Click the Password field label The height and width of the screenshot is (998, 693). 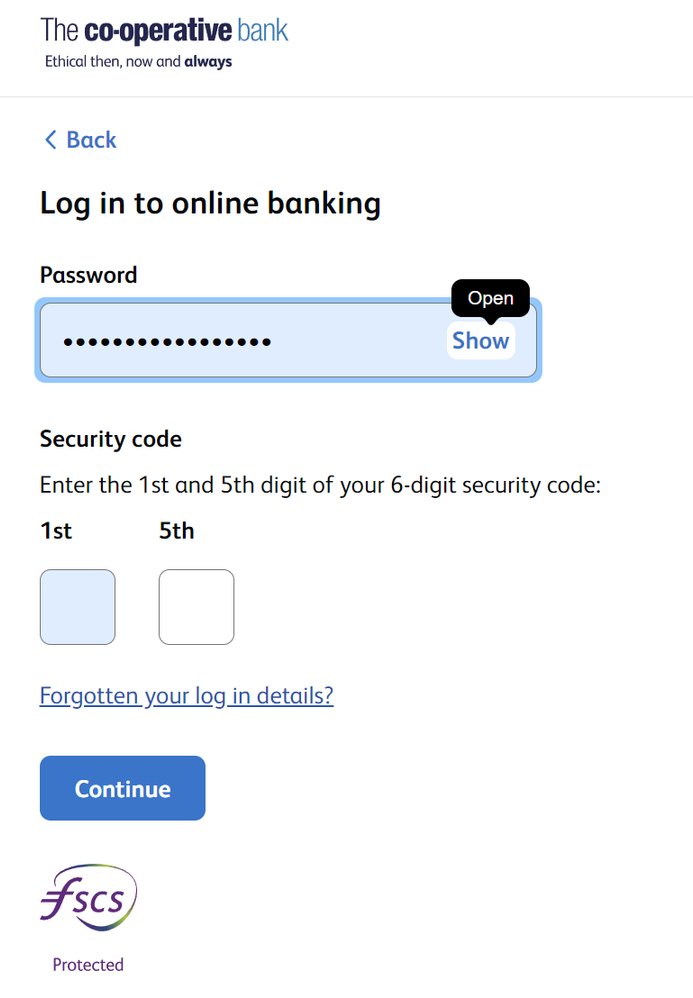pyautogui.click(x=88, y=275)
